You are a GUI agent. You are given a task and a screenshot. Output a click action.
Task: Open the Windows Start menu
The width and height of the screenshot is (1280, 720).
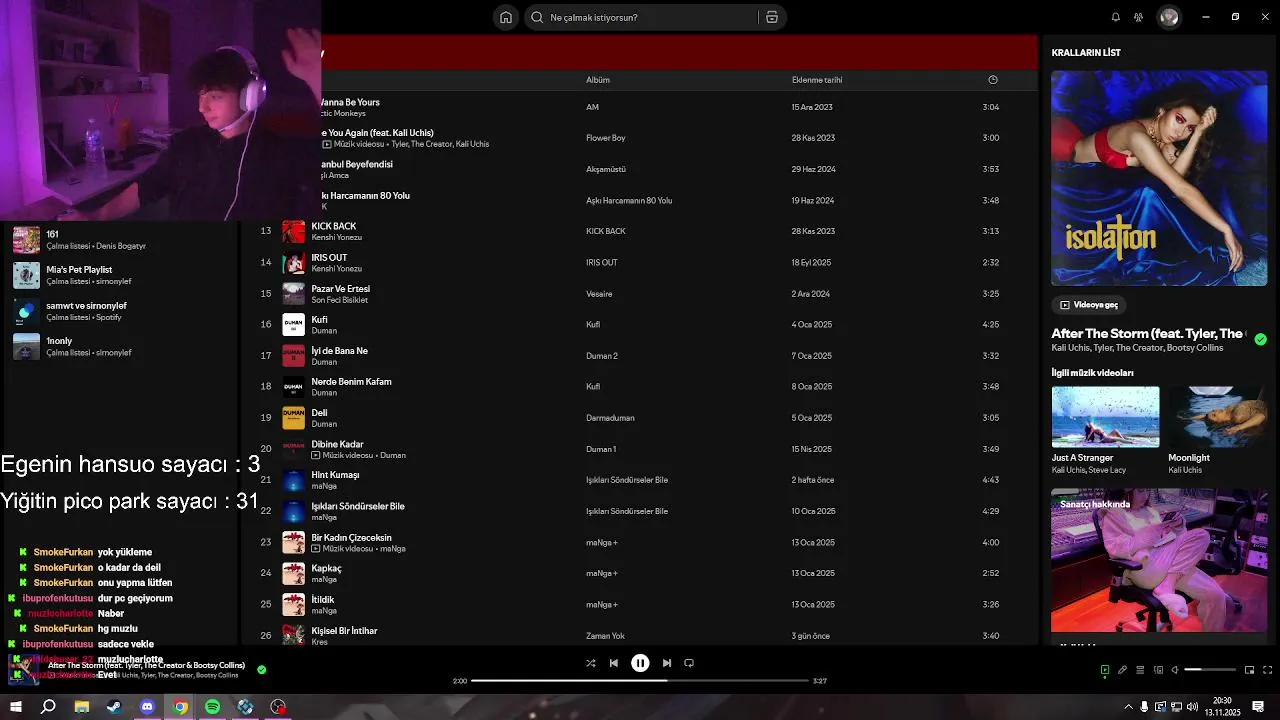click(16, 707)
